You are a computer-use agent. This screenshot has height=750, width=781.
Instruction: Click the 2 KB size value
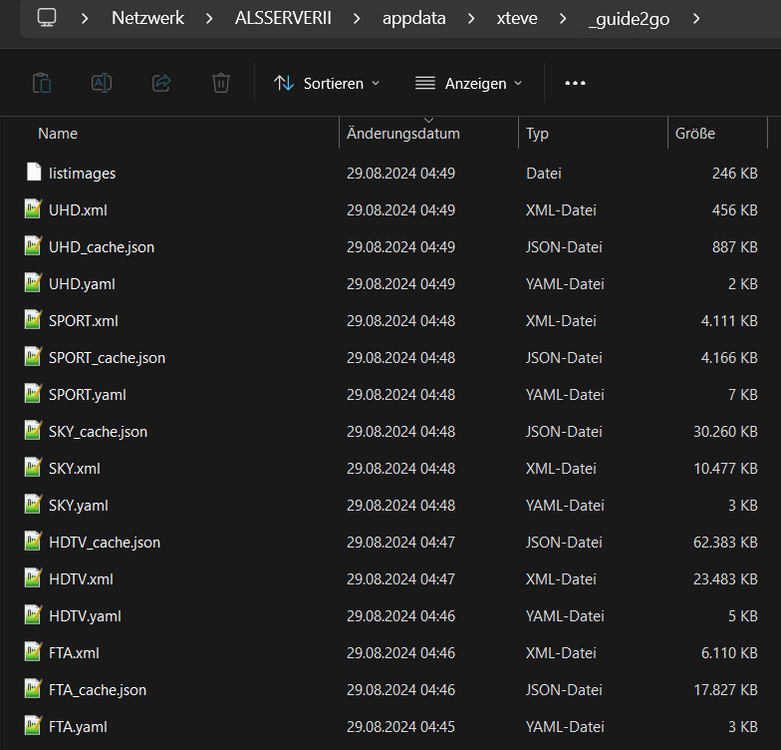point(743,284)
